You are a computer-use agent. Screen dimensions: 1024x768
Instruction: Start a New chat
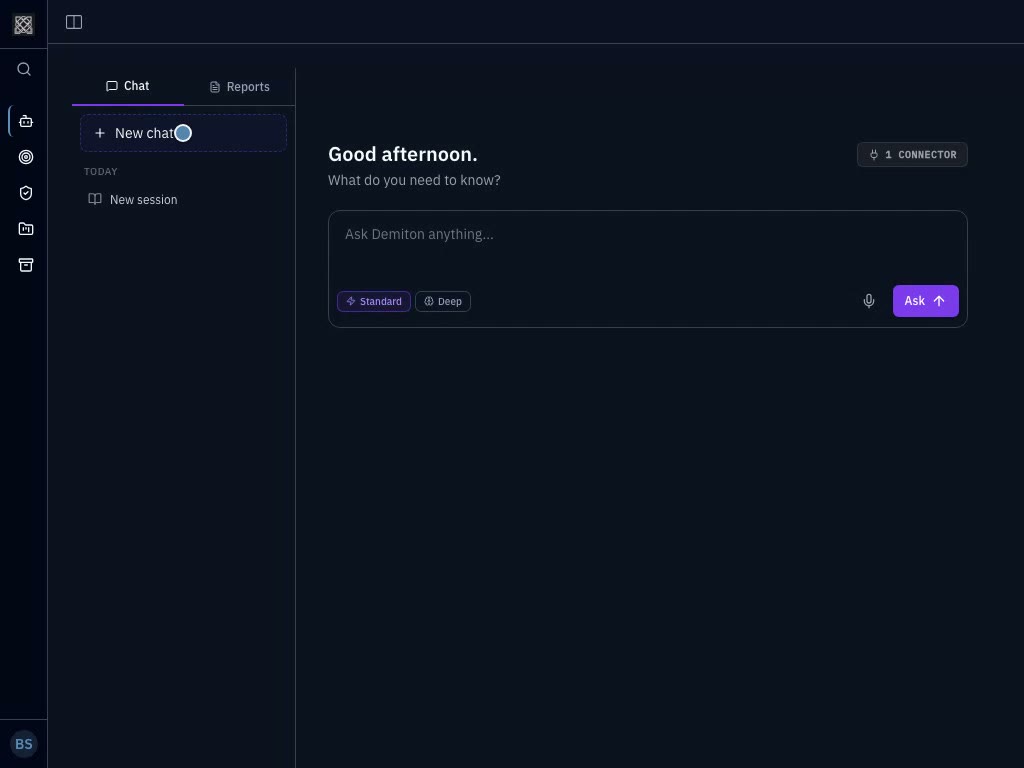pos(184,133)
